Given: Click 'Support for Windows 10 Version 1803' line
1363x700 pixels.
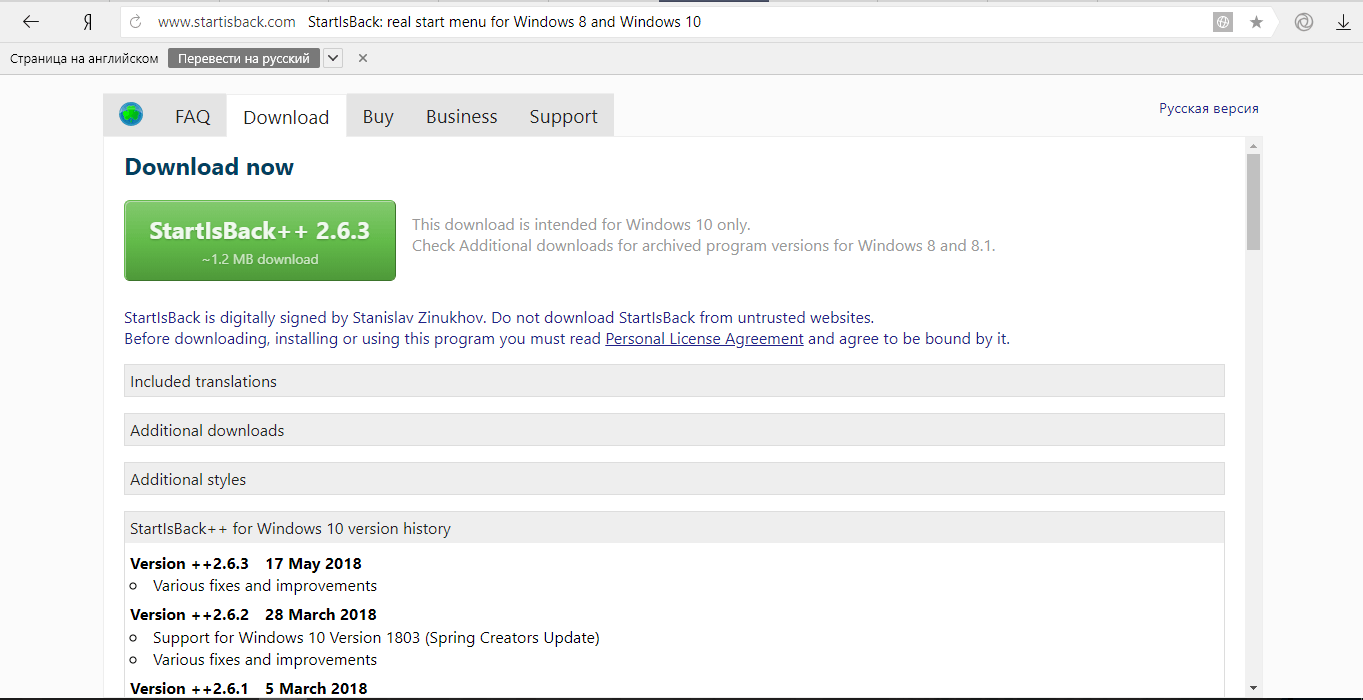Looking at the screenshot, I should 376,637.
